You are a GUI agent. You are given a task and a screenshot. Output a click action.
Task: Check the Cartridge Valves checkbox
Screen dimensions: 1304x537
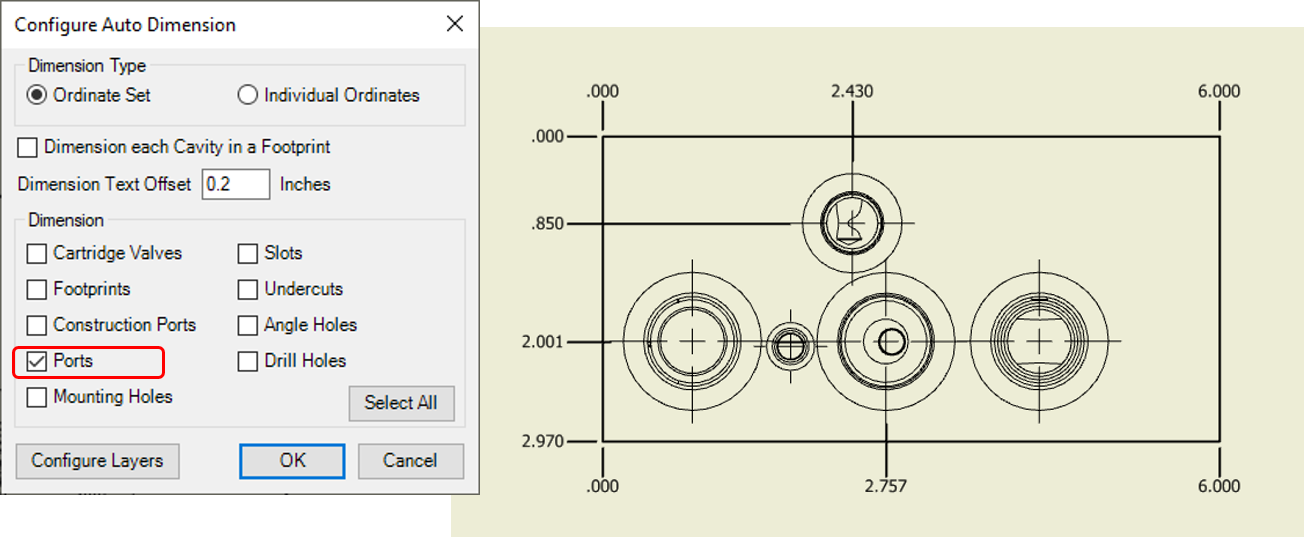[37, 254]
